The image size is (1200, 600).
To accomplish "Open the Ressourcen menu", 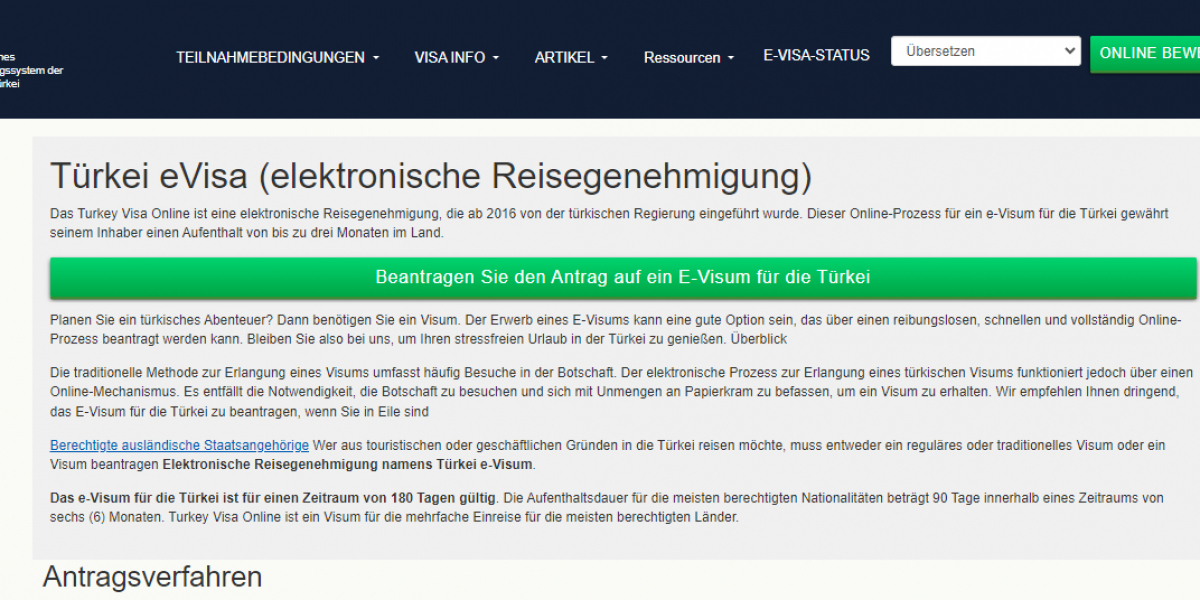I will click(x=682, y=58).
